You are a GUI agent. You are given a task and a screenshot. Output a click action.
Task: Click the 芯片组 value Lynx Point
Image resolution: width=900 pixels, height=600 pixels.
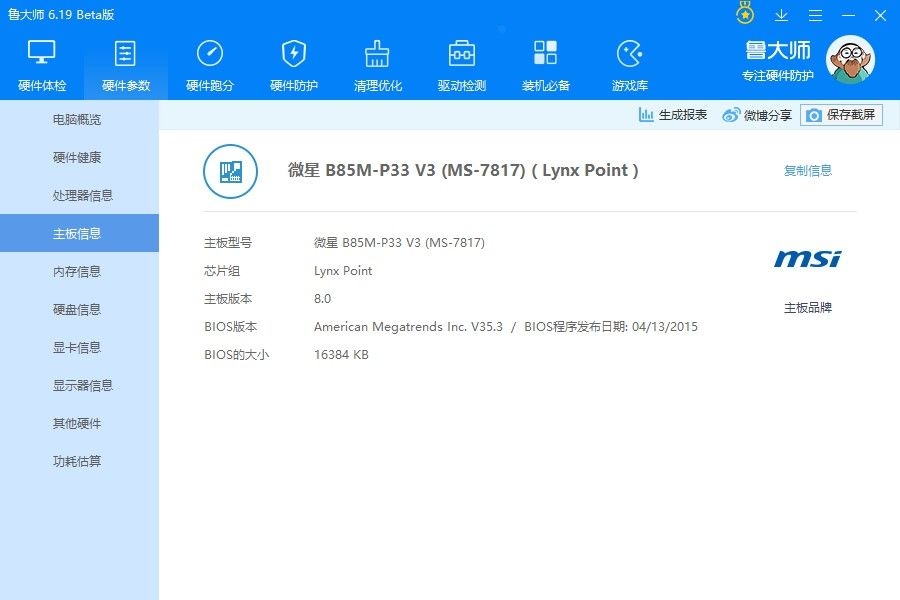pyautogui.click(x=343, y=271)
